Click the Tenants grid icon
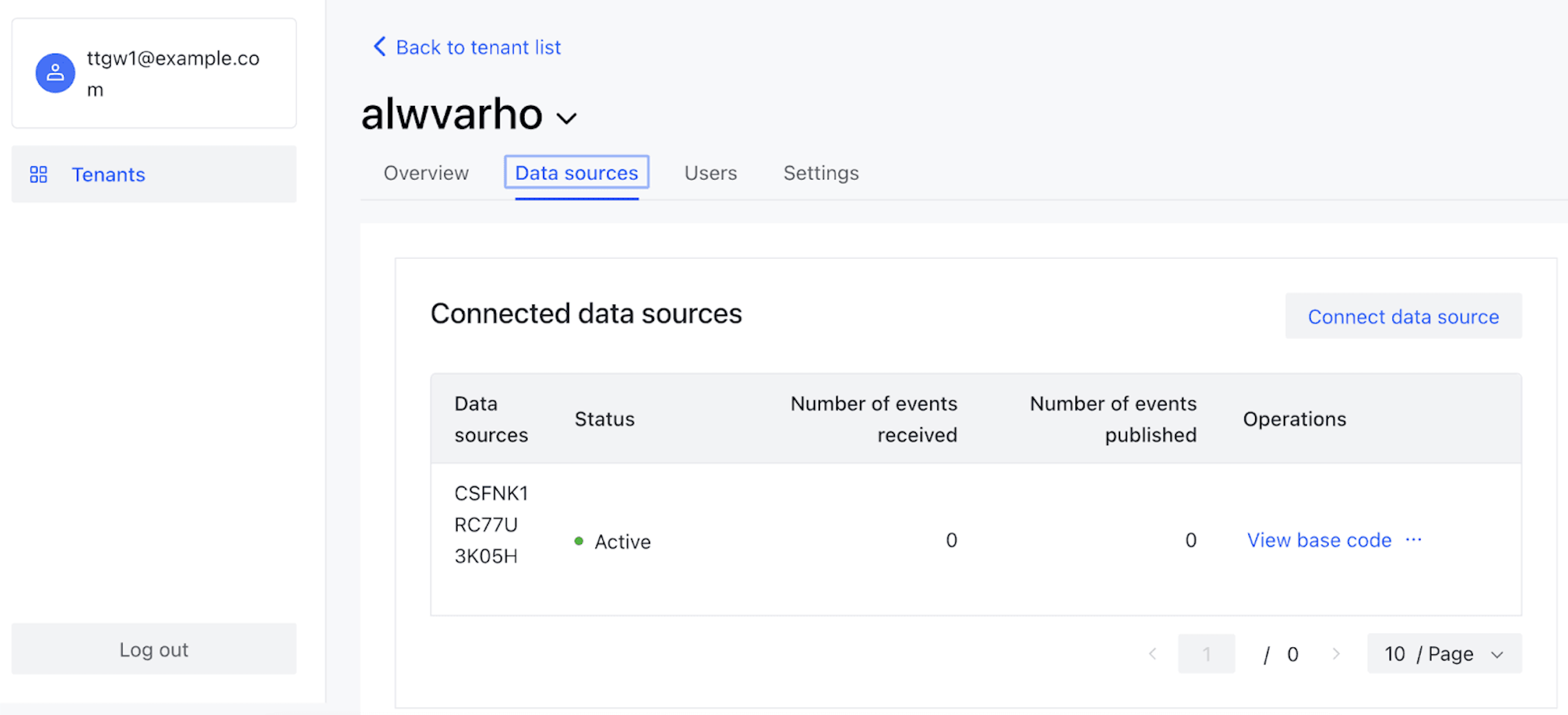This screenshot has width=1568, height=715. coord(38,175)
